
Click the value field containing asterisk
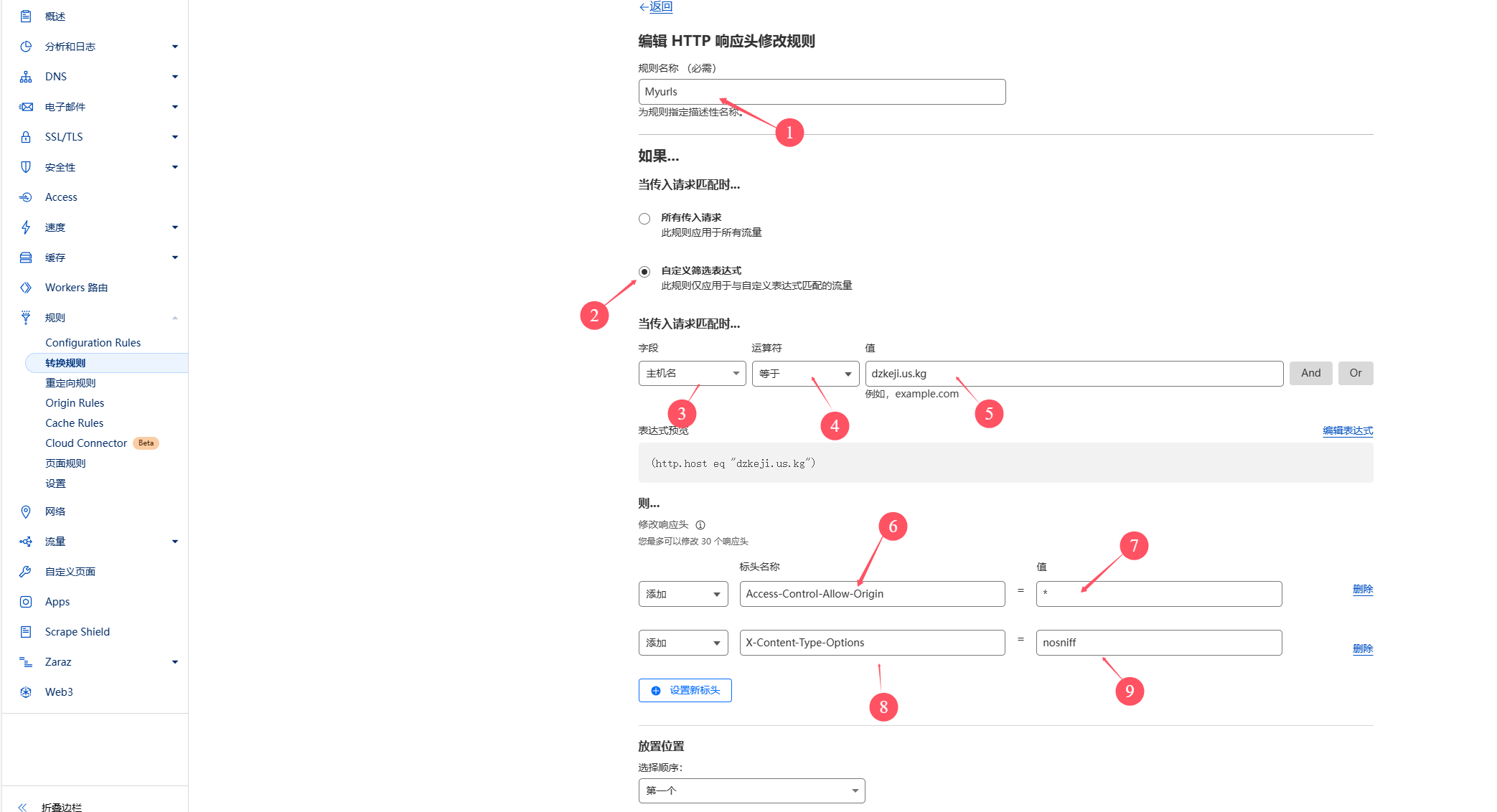(1159, 594)
